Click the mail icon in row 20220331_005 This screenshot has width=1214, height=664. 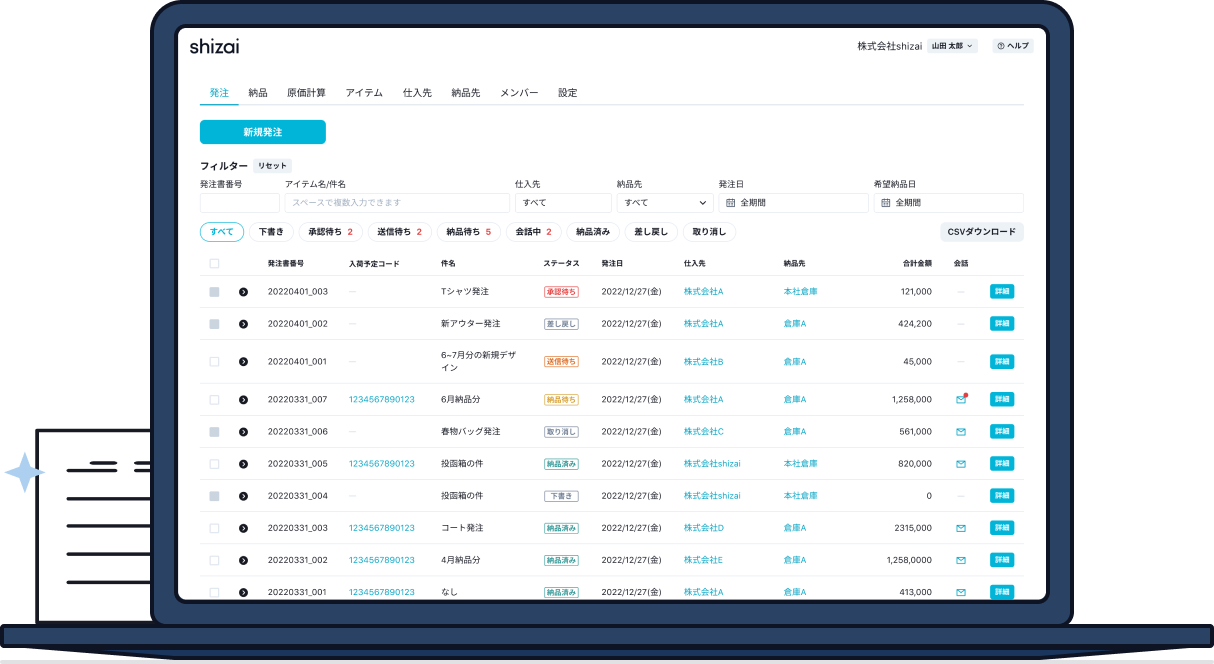tap(961, 464)
